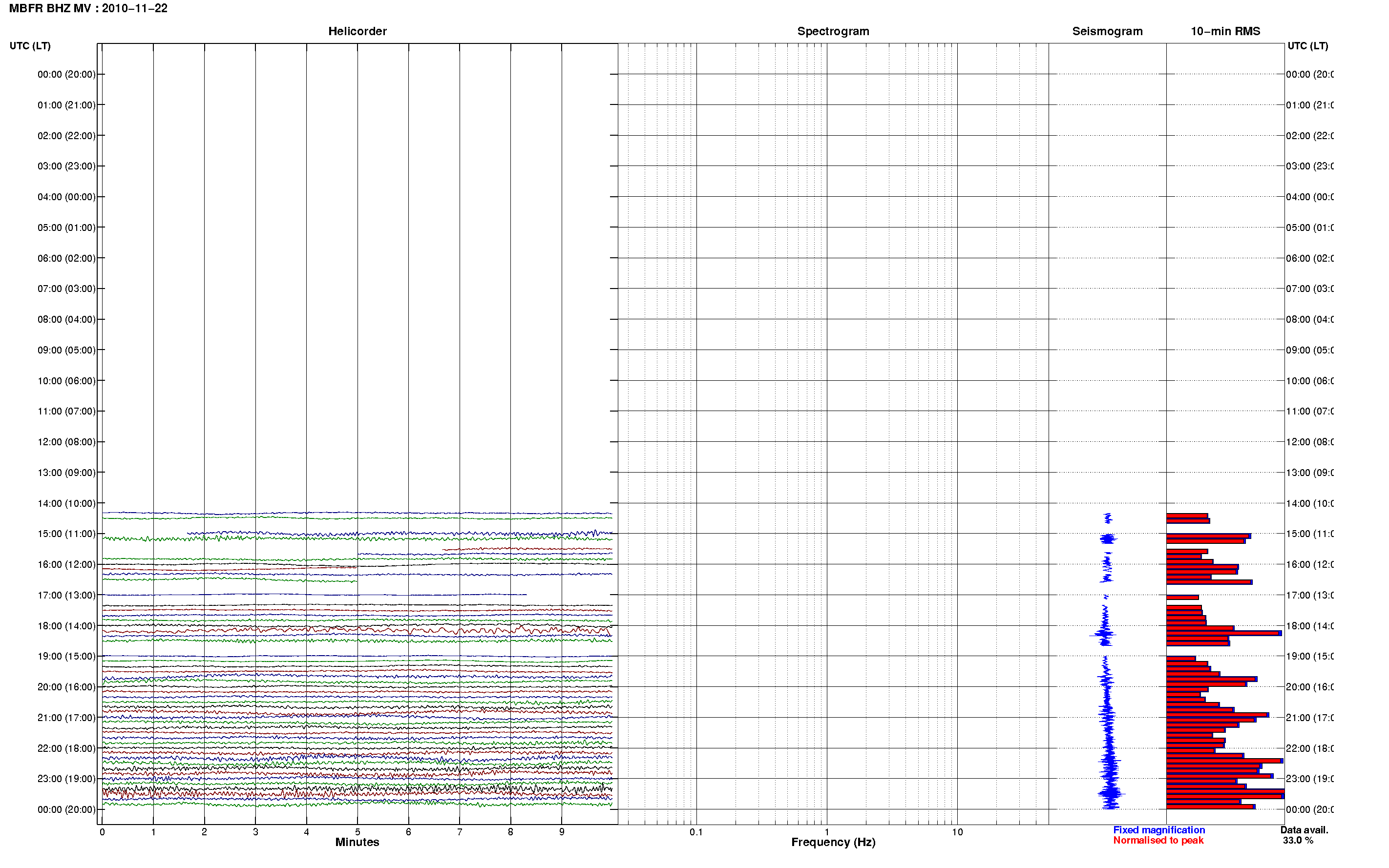
Task: Click left time label '16:00 (12:00)'
Action: (66, 564)
